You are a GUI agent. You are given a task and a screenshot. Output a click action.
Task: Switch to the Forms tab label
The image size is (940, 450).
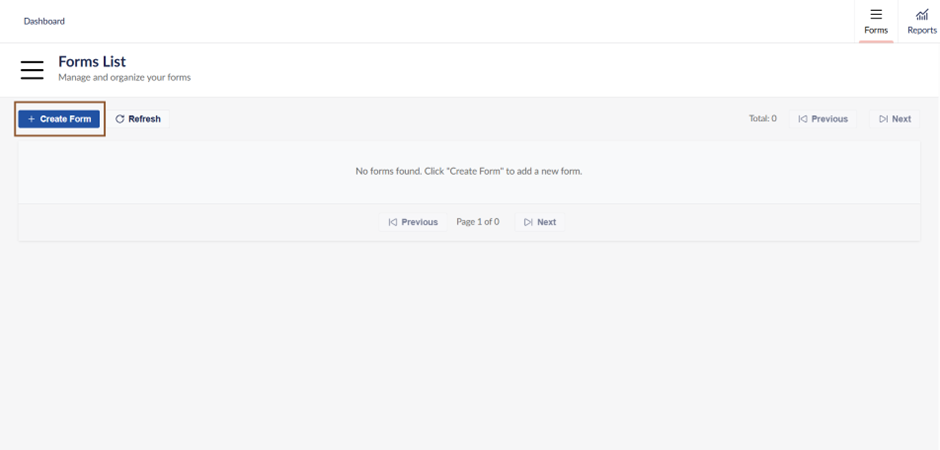point(876,30)
